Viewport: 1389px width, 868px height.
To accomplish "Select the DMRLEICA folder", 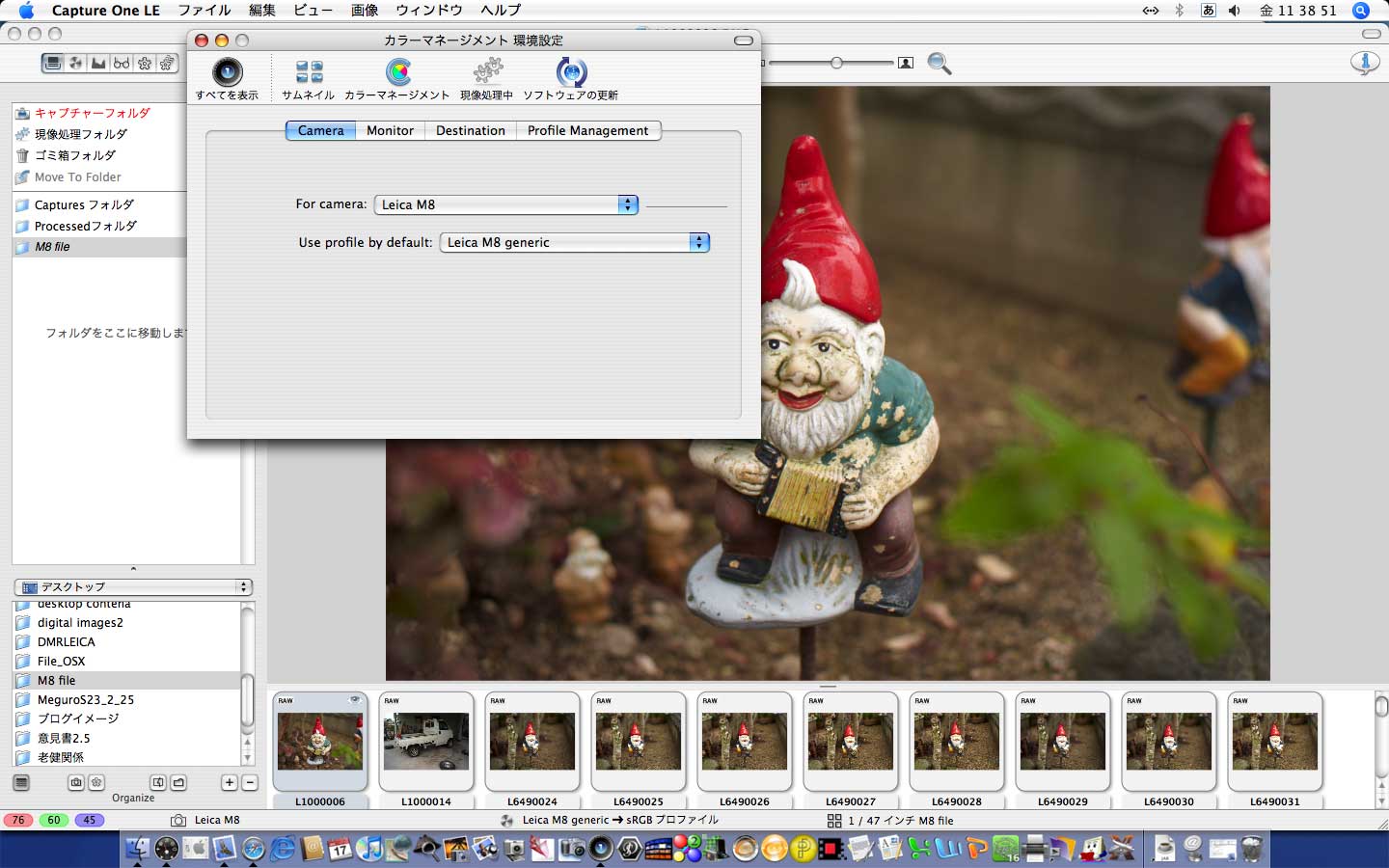I will point(126,642).
